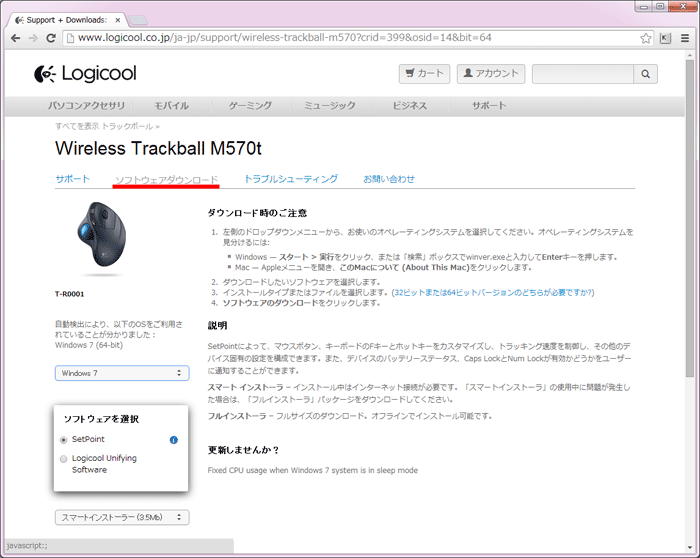Select the SetPoint radio button
This screenshot has height=558, width=700.
[63, 440]
